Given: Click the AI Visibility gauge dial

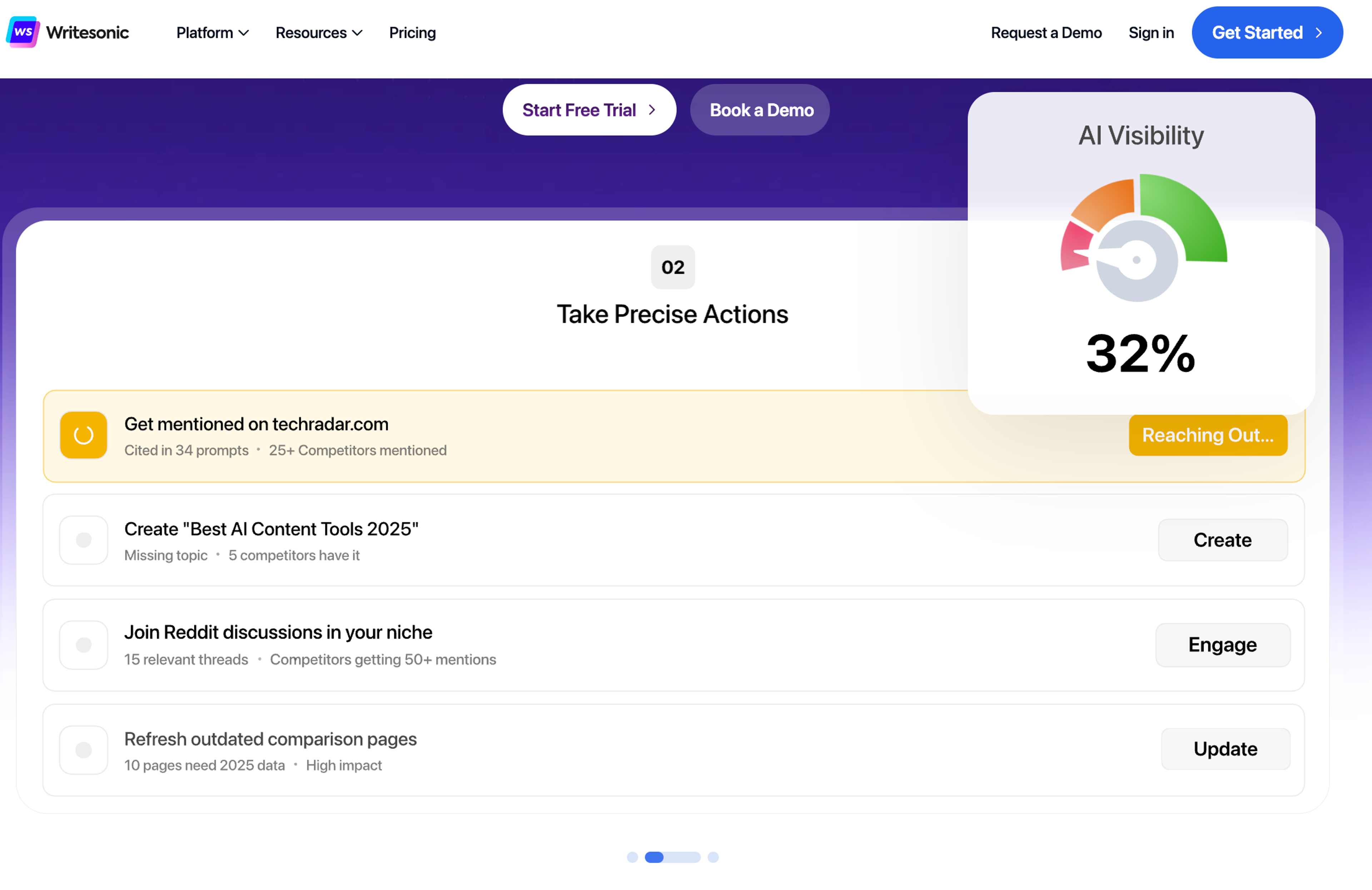Looking at the screenshot, I should tap(1143, 237).
